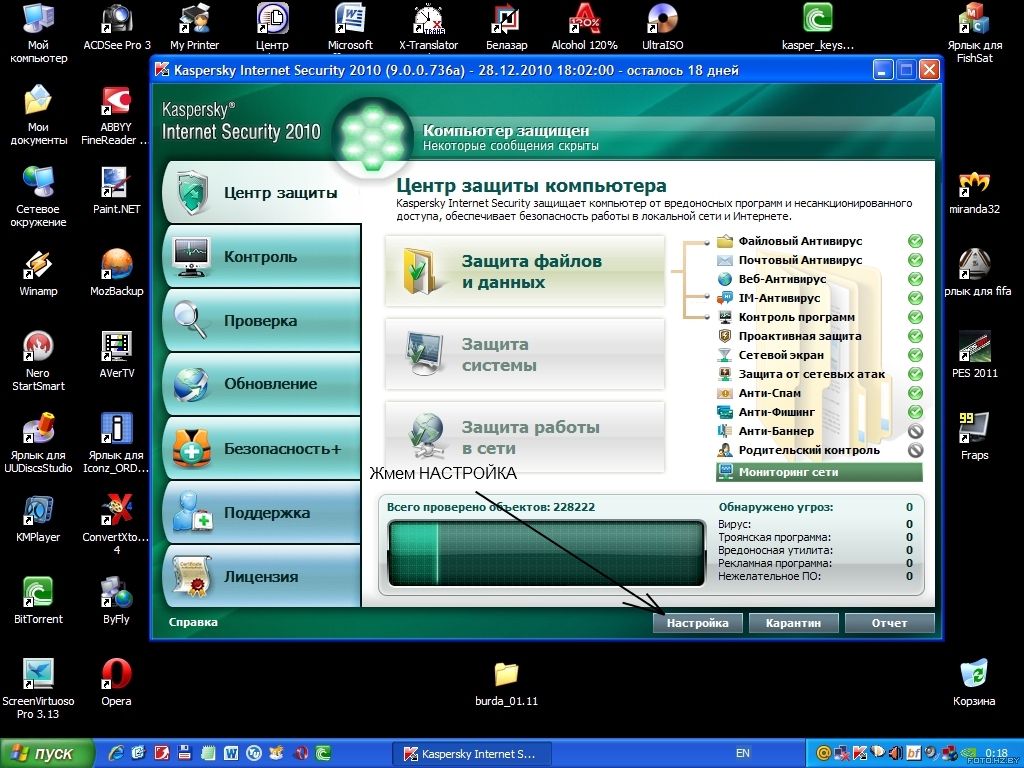1024x768 pixels.
Task: Click the EN language indicator
Action: tap(743, 754)
